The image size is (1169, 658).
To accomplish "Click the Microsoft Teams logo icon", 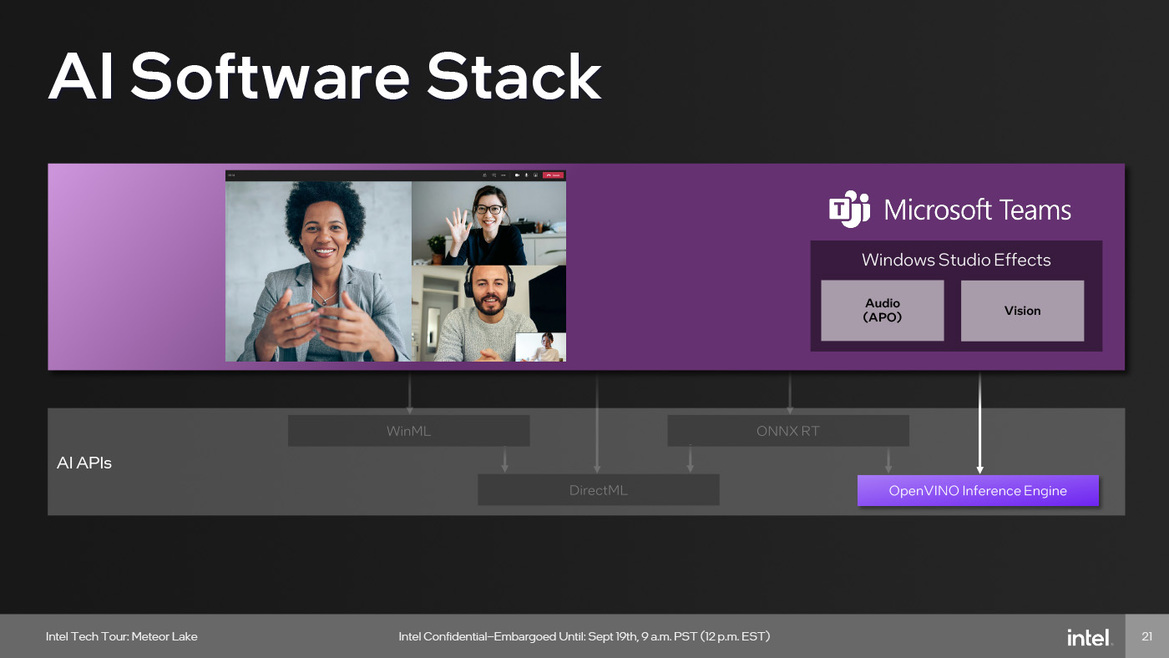I will tap(850, 209).
